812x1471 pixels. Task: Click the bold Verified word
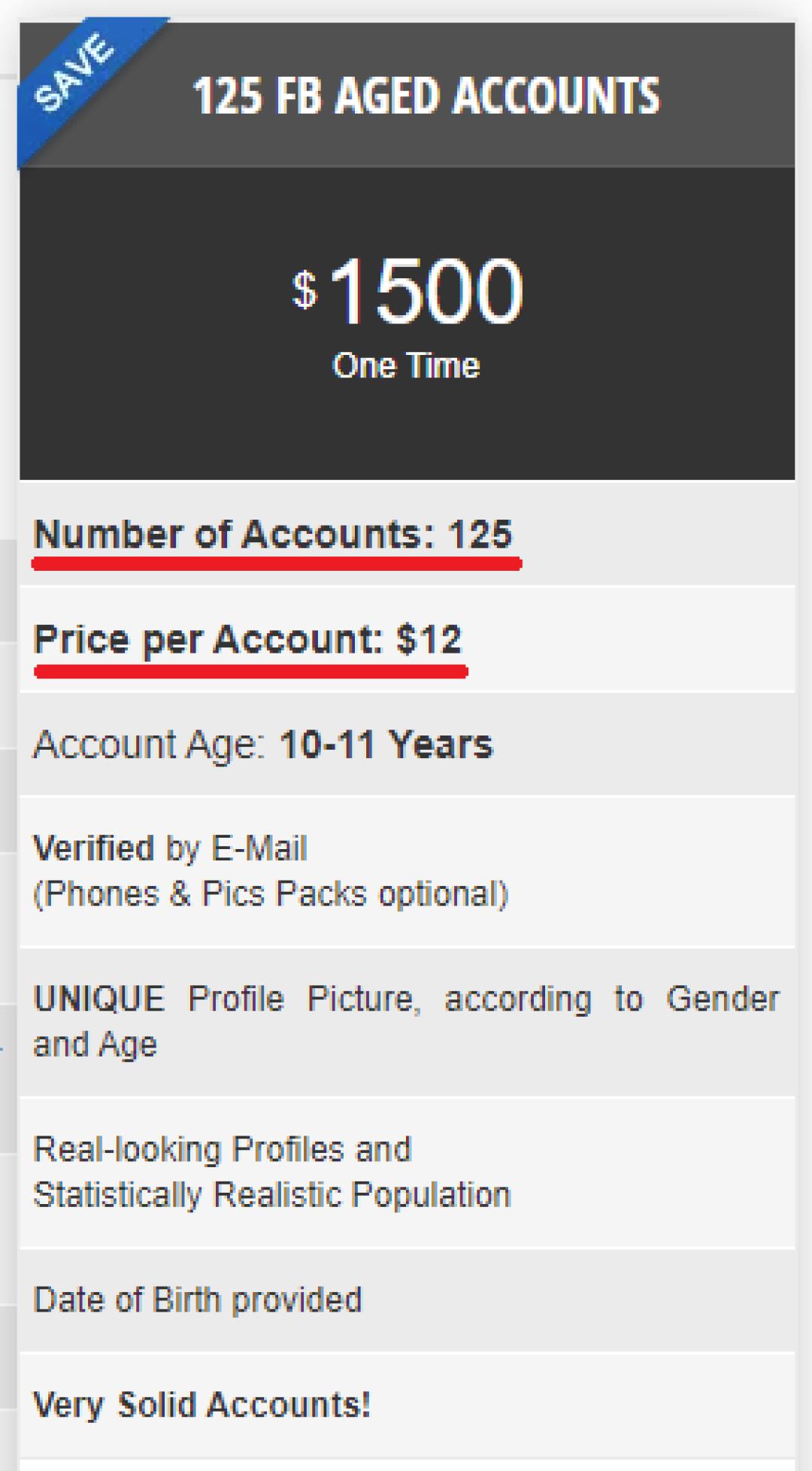(94, 849)
